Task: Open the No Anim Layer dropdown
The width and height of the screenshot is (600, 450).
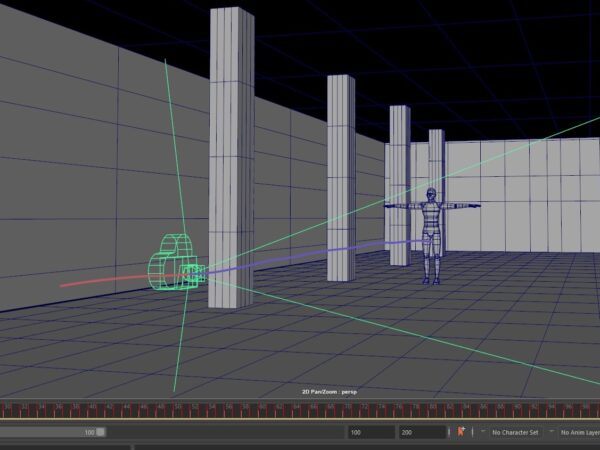Action: pos(579,432)
